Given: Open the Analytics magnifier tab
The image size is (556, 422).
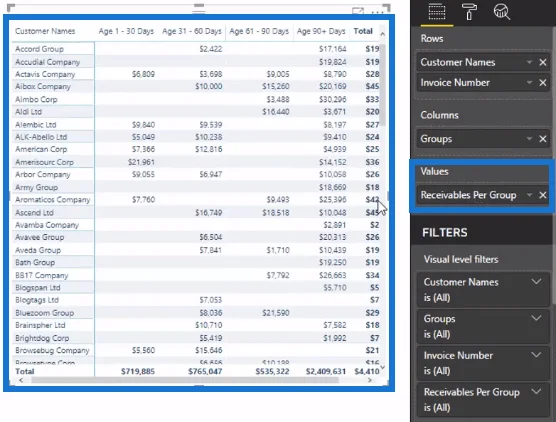Looking at the screenshot, I should point(501,12).
